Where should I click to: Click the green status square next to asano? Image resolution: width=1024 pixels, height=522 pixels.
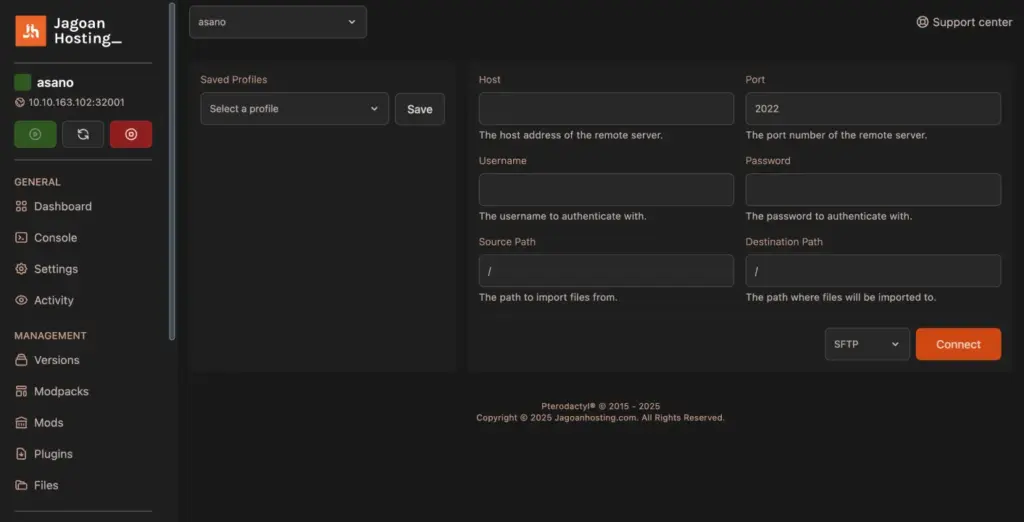pyautogui.click(x=23, y=82)
